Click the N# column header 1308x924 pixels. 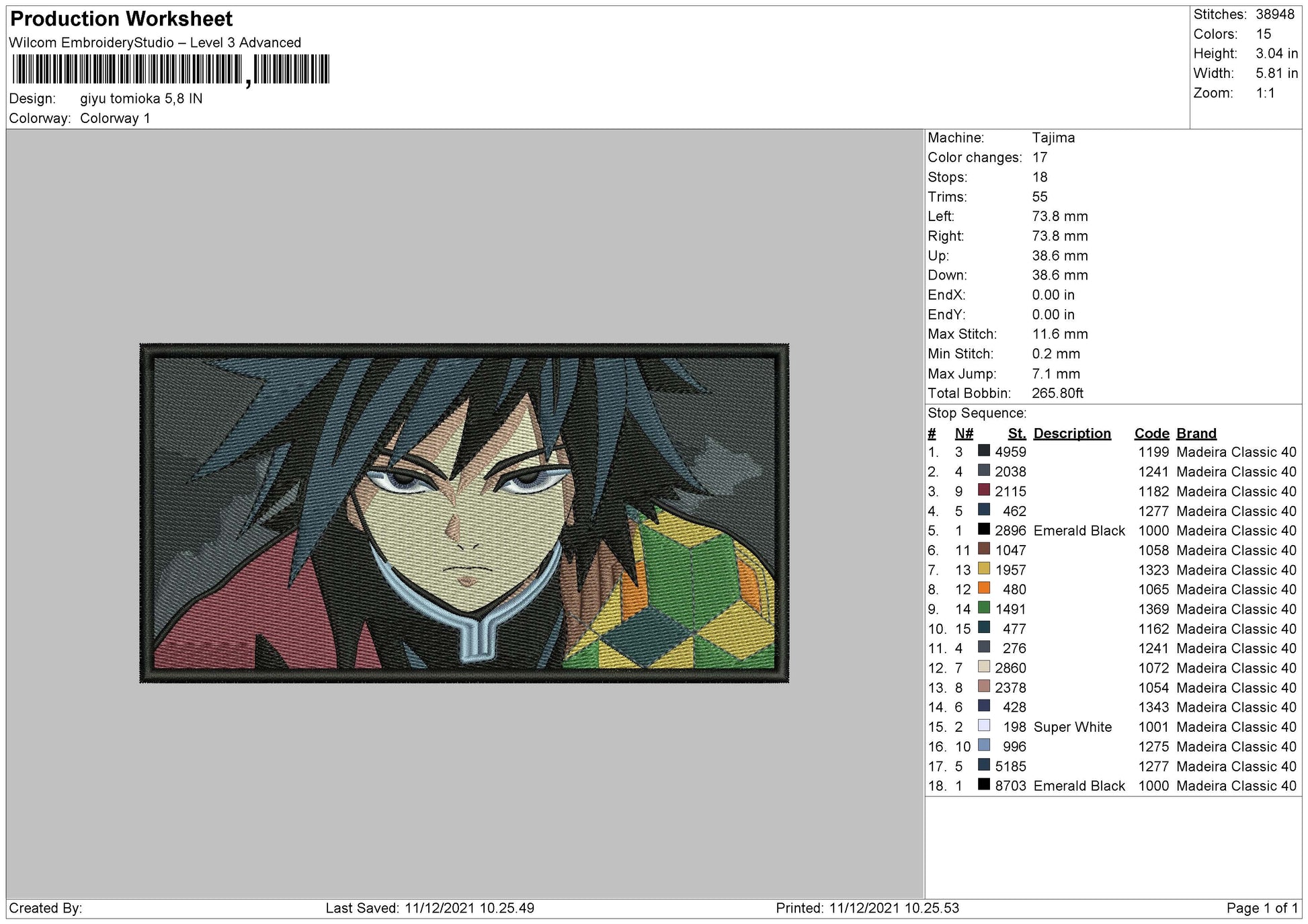coord(963,433)
